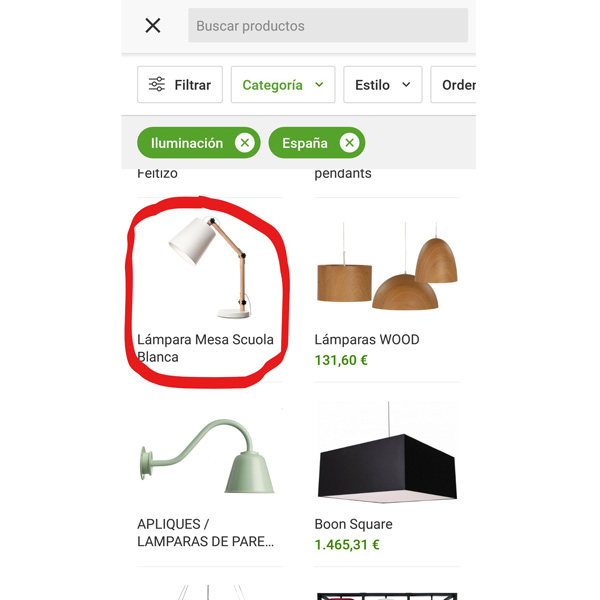Viewport: 600px width, 600px height.
Task: Click the Buscar productos search field
Action: (328, 26)
